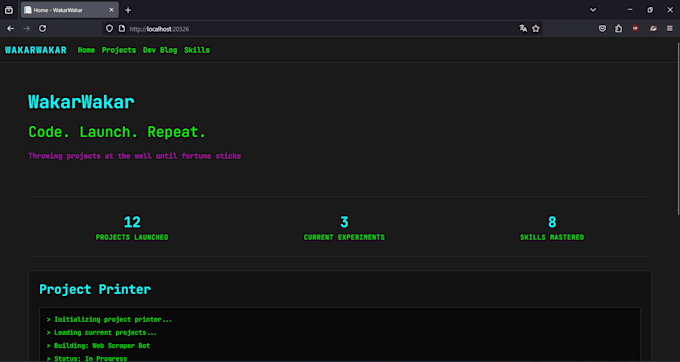Expand the list all tabs chevron
The width and height of the screenshot is (680, 362).
[x=593, y=10]
